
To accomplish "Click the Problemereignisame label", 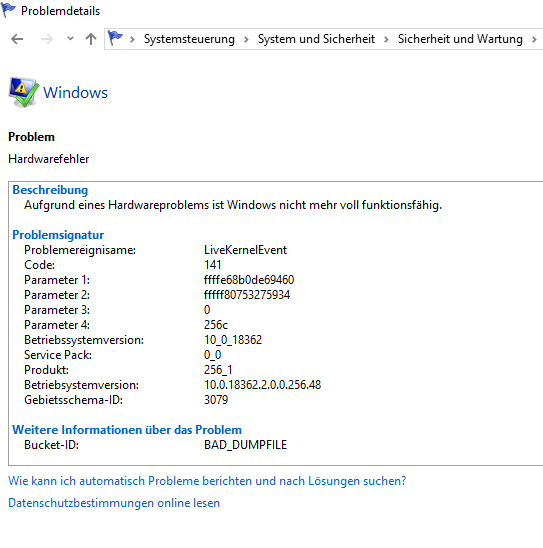I will [80, 250].
